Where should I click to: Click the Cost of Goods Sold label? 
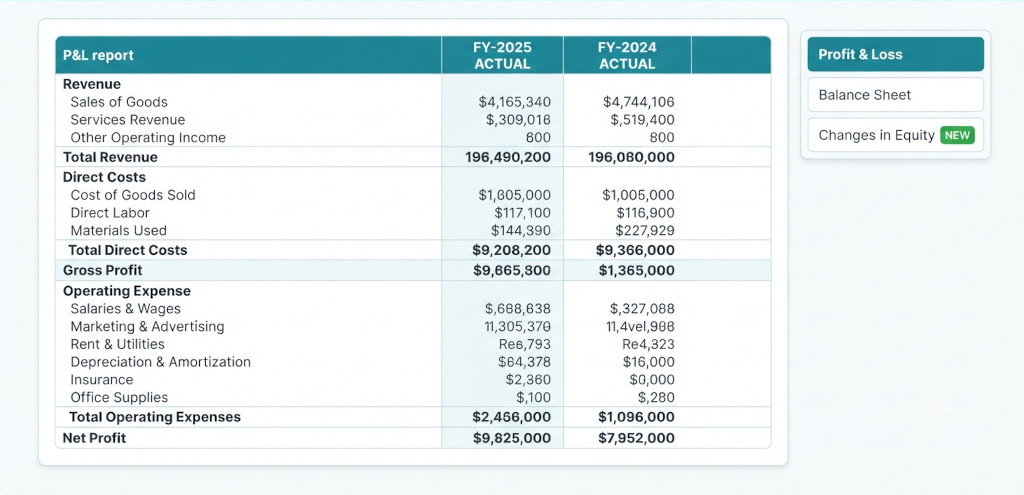(133, 195)
